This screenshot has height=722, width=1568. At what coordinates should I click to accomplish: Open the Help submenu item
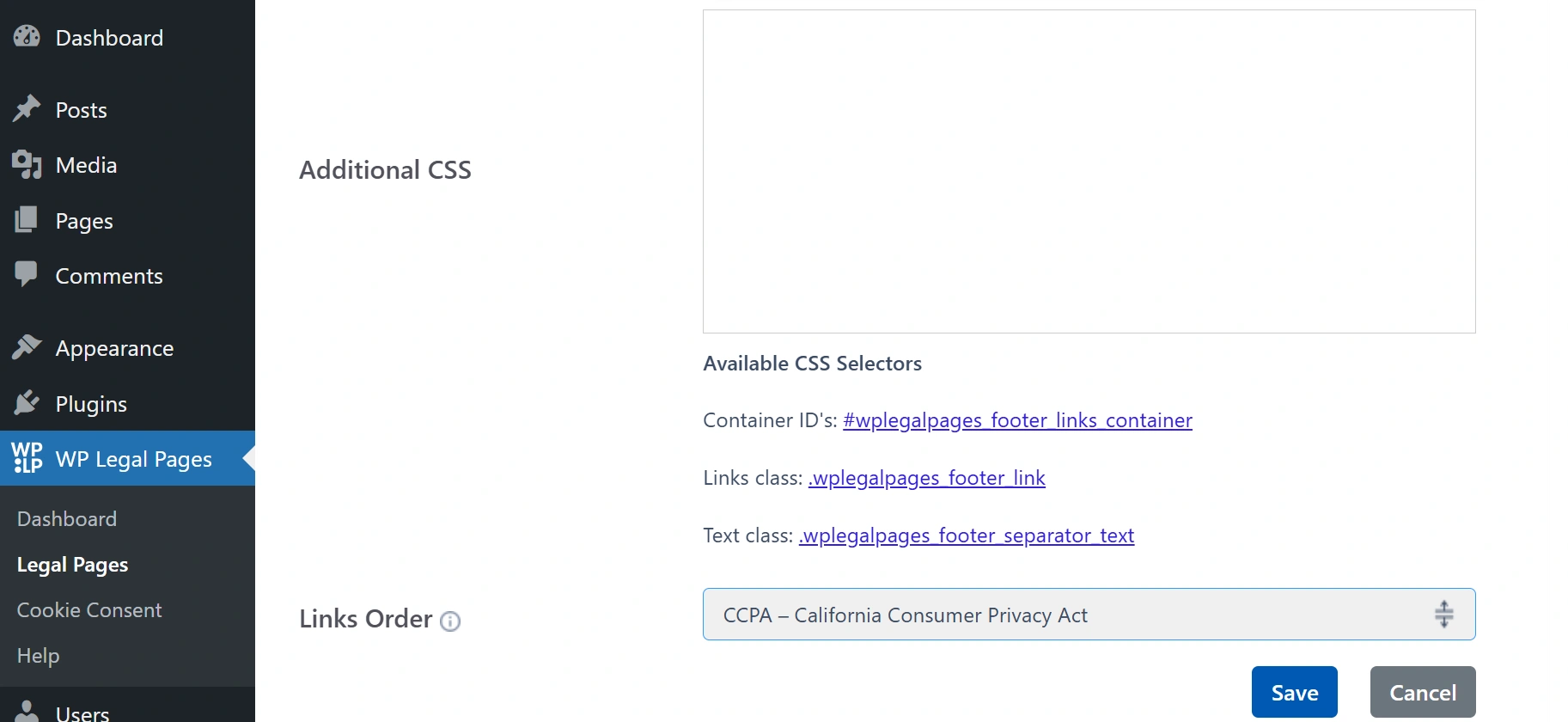tap(37, 656)
